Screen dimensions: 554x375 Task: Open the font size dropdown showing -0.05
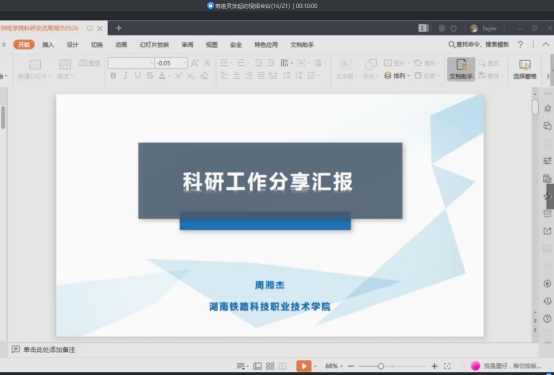point(171,63)
